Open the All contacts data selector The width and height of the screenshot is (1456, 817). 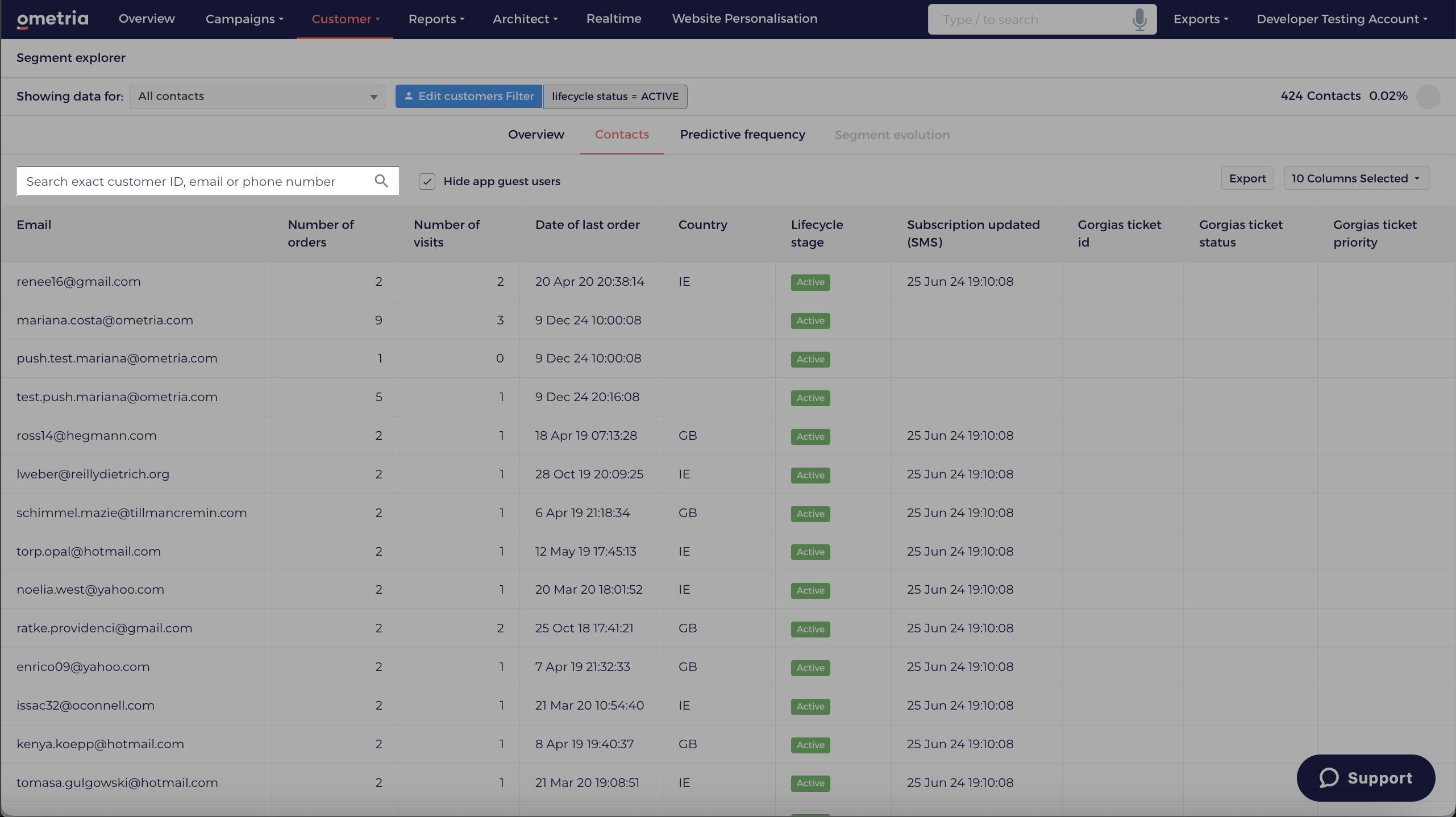pos(257,97)
